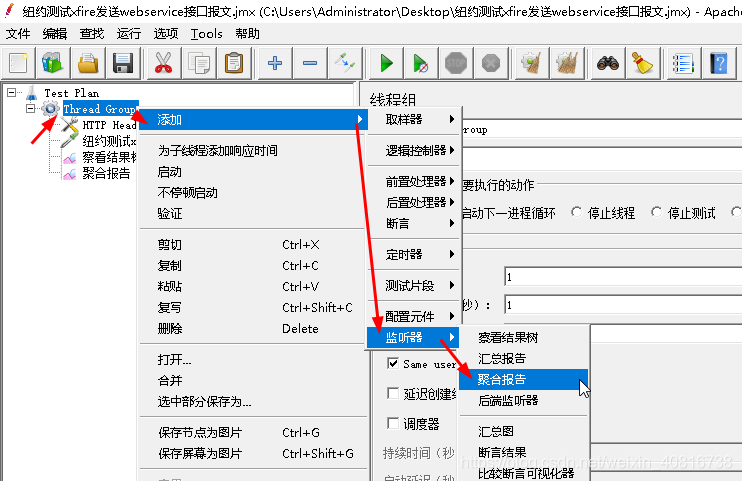Viewport: 742px width, 481px height.
Task: Click the Paste clipboard icon
Action: [x=234, y=63]
